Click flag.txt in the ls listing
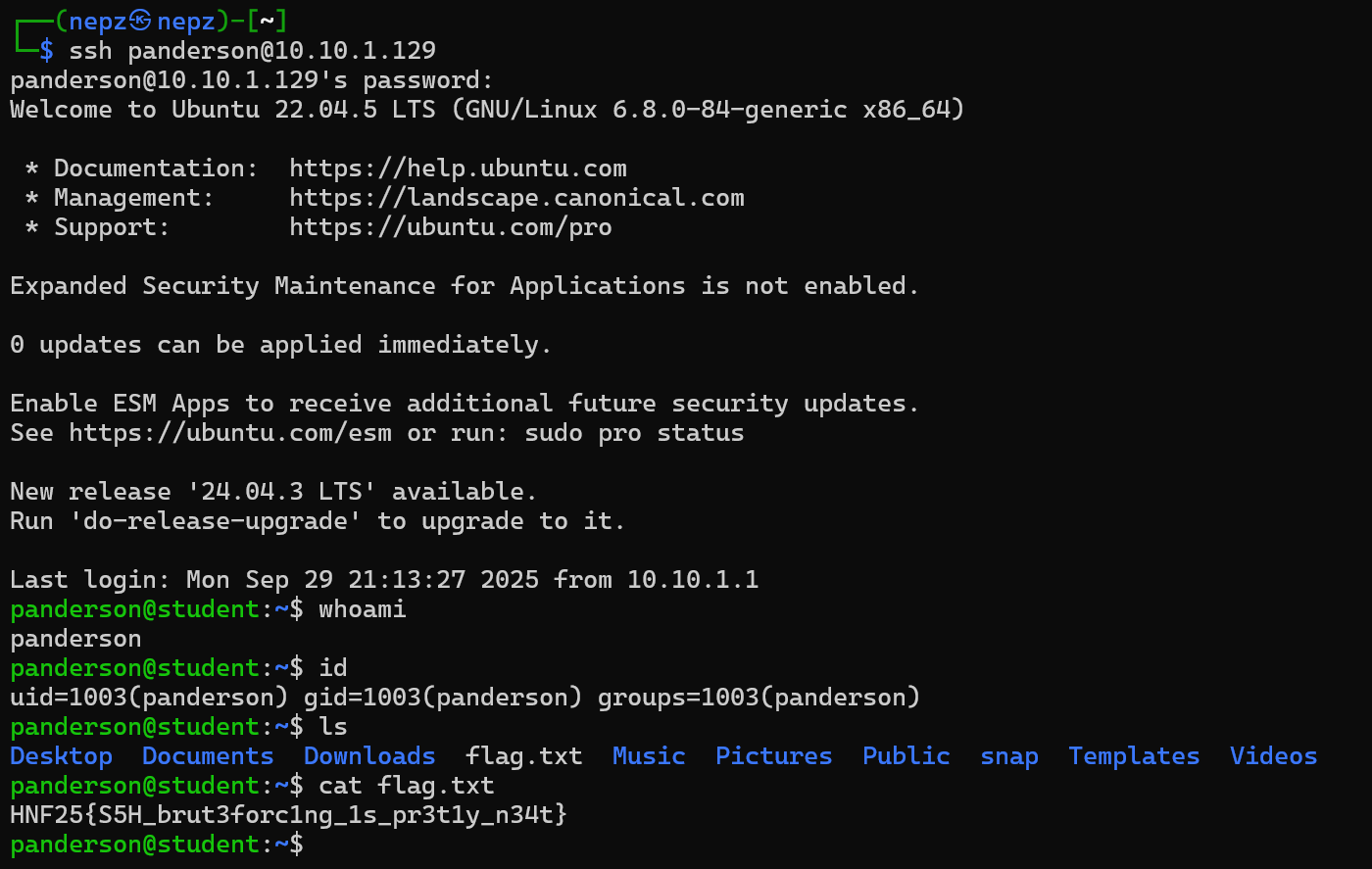This screenshot has height=869, width=1372. 523,756
